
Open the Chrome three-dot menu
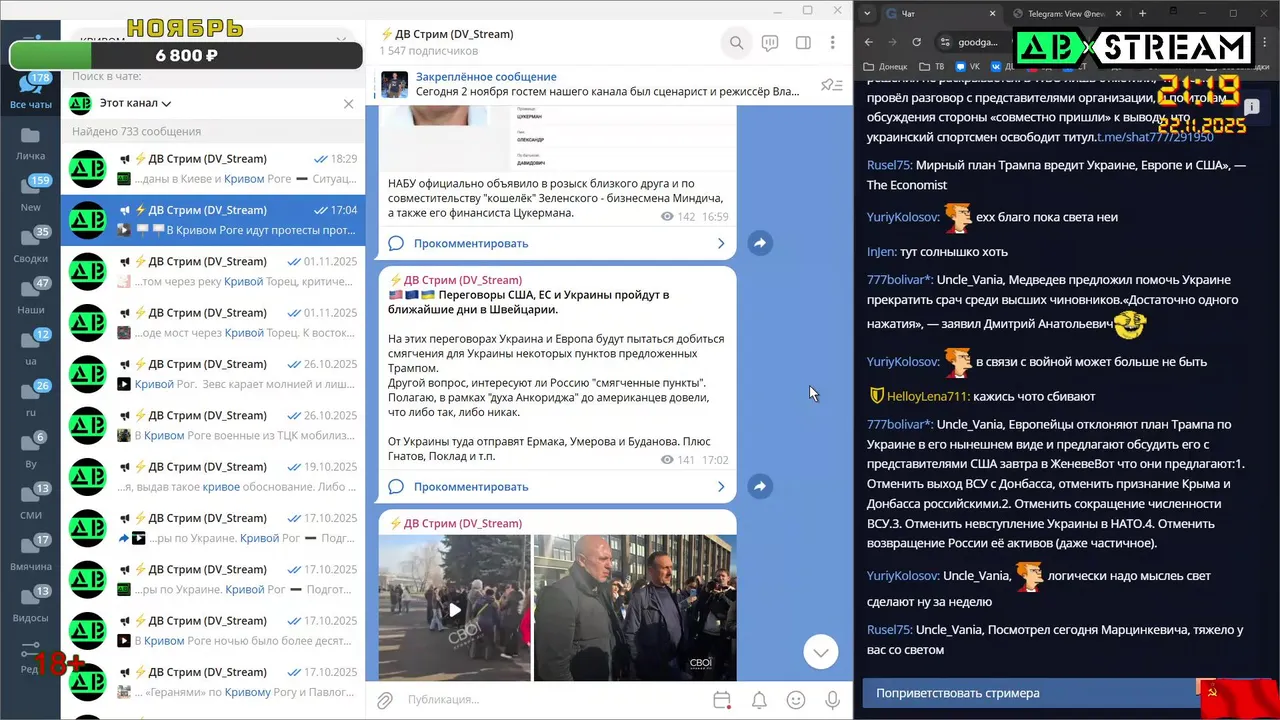coord(1263,42)
